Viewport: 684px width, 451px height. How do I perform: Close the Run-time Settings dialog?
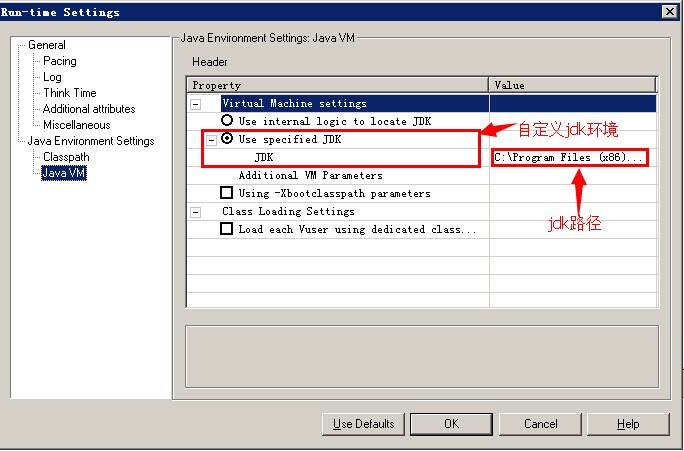pos(668,12)
